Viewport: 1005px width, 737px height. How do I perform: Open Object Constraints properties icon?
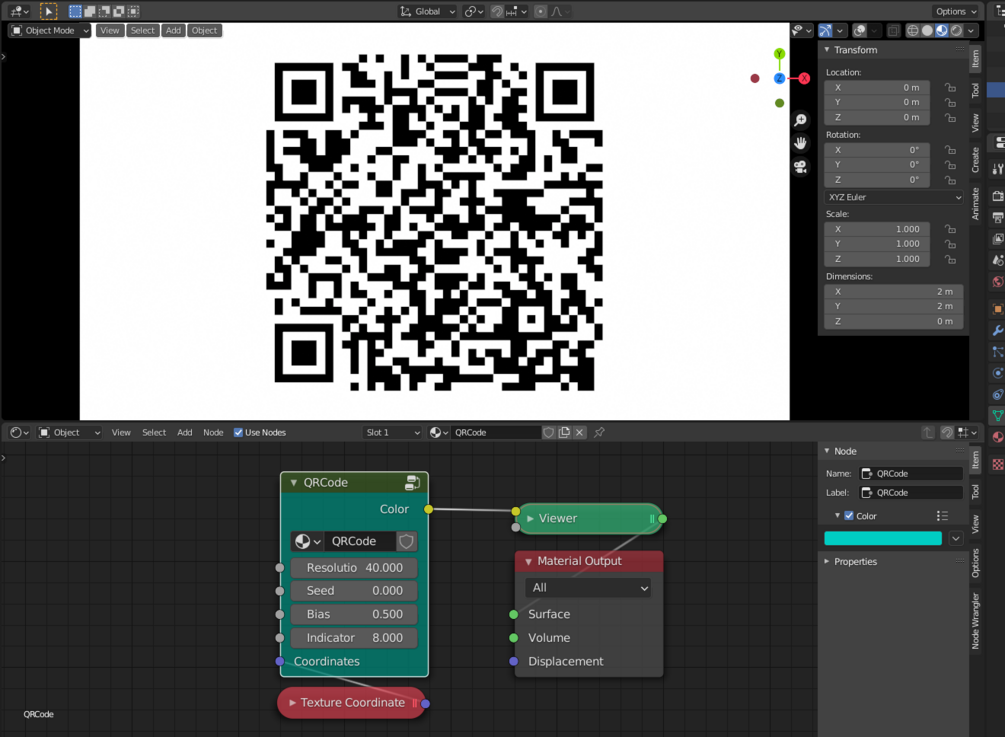coord(998,395)
